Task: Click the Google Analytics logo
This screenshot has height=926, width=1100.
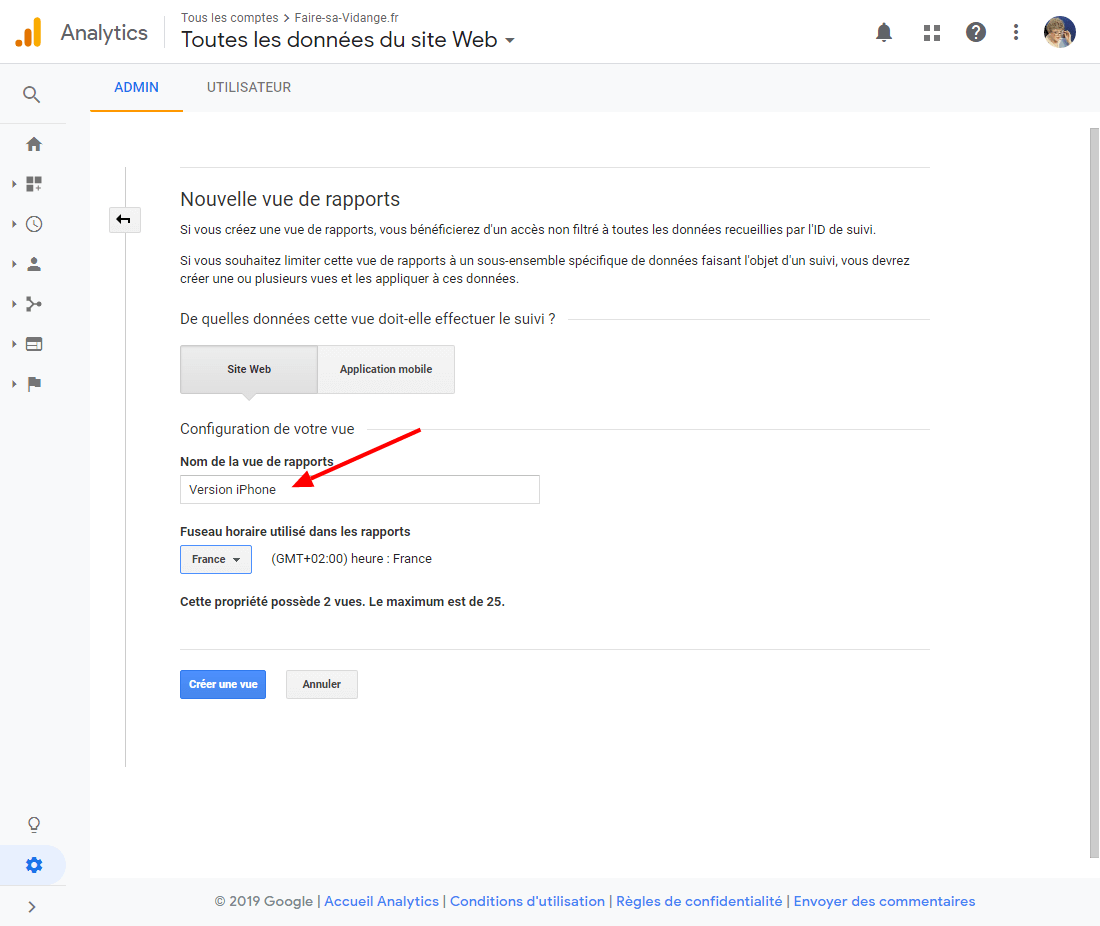Action: click(x=29, y=32)
